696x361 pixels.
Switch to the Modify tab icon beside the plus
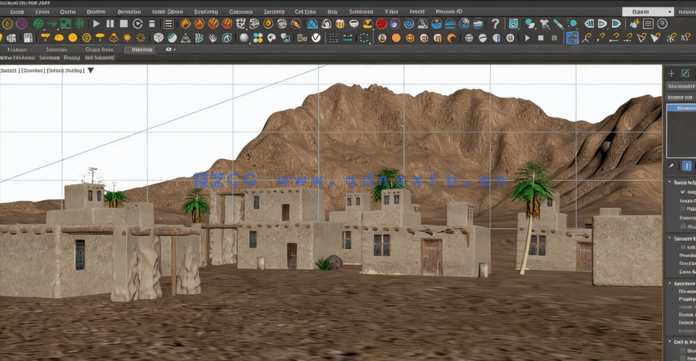click(685, 73)
